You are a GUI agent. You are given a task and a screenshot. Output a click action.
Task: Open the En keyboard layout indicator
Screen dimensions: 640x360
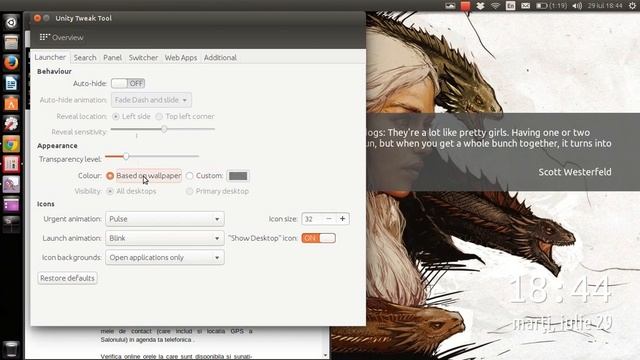pyautogui.click(x=511, y=6)
